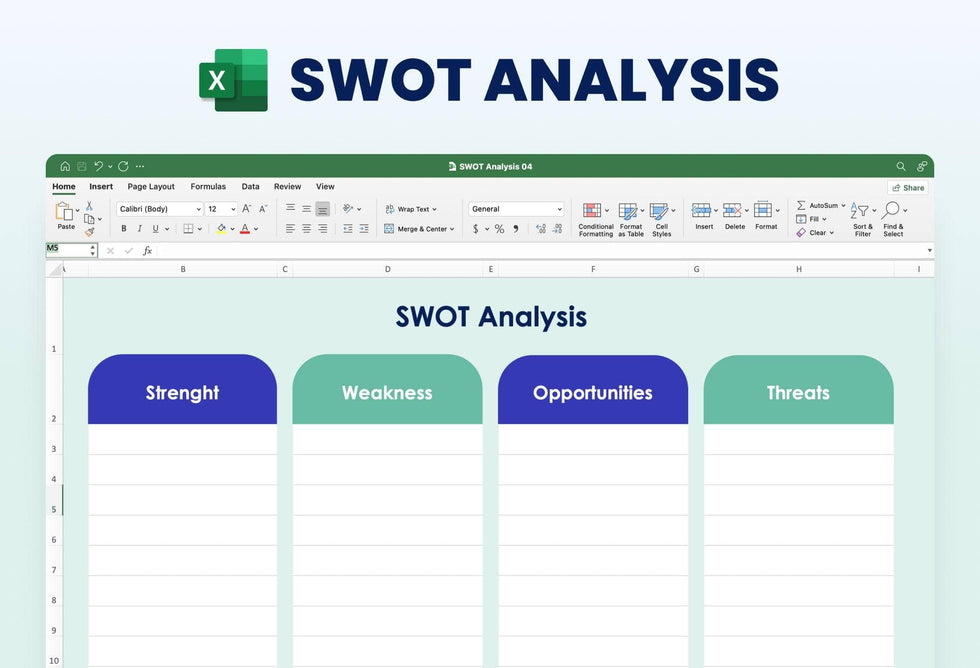Select the Format Painter brush icon
The height and width of the screenshot is (668, 980).
pyautogui.click(x=89, y=232)
